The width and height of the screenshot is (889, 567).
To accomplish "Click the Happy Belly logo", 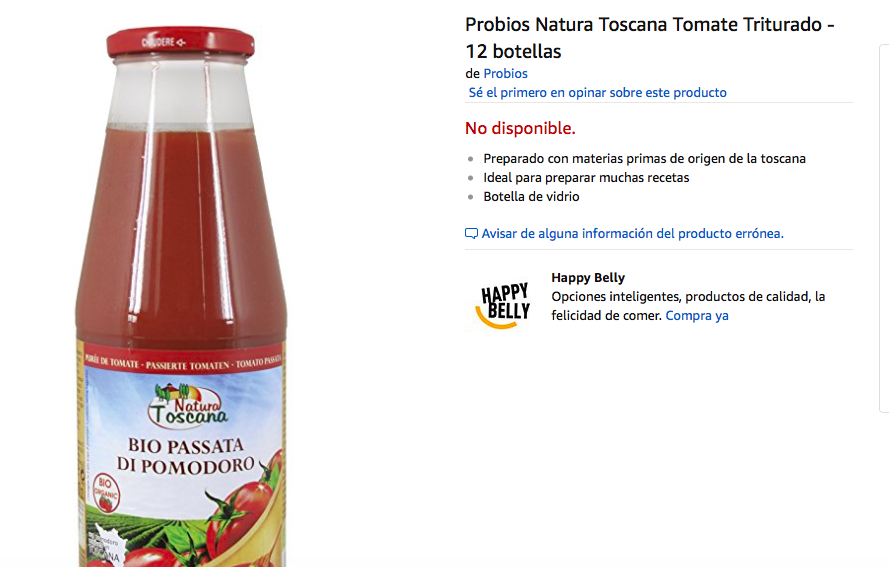I will [504, 304].
